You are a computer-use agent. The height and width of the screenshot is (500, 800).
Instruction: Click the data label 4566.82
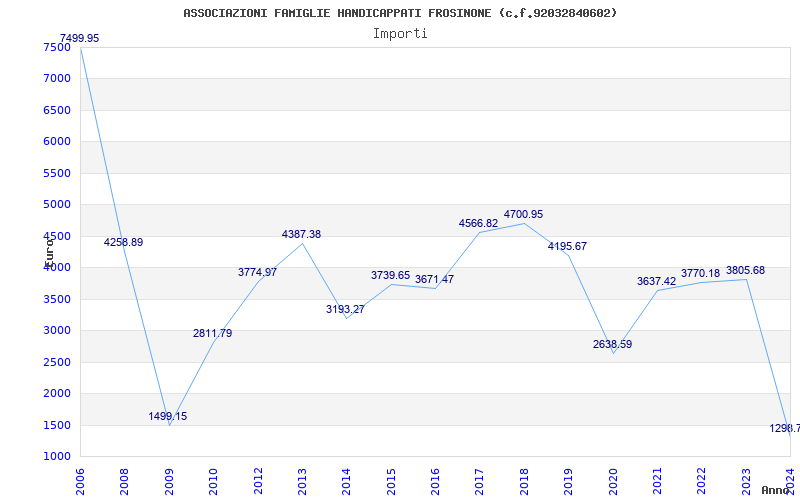point(479,223)
